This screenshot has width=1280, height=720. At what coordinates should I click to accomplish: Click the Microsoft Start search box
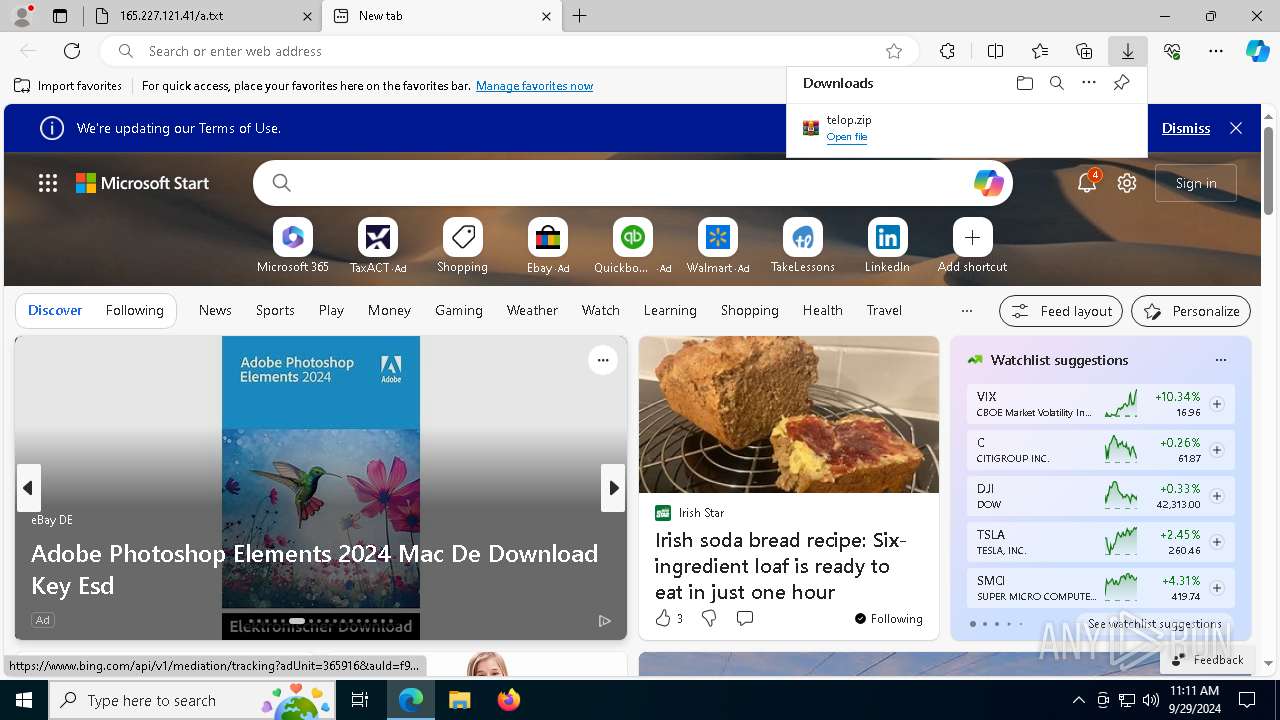632,183
